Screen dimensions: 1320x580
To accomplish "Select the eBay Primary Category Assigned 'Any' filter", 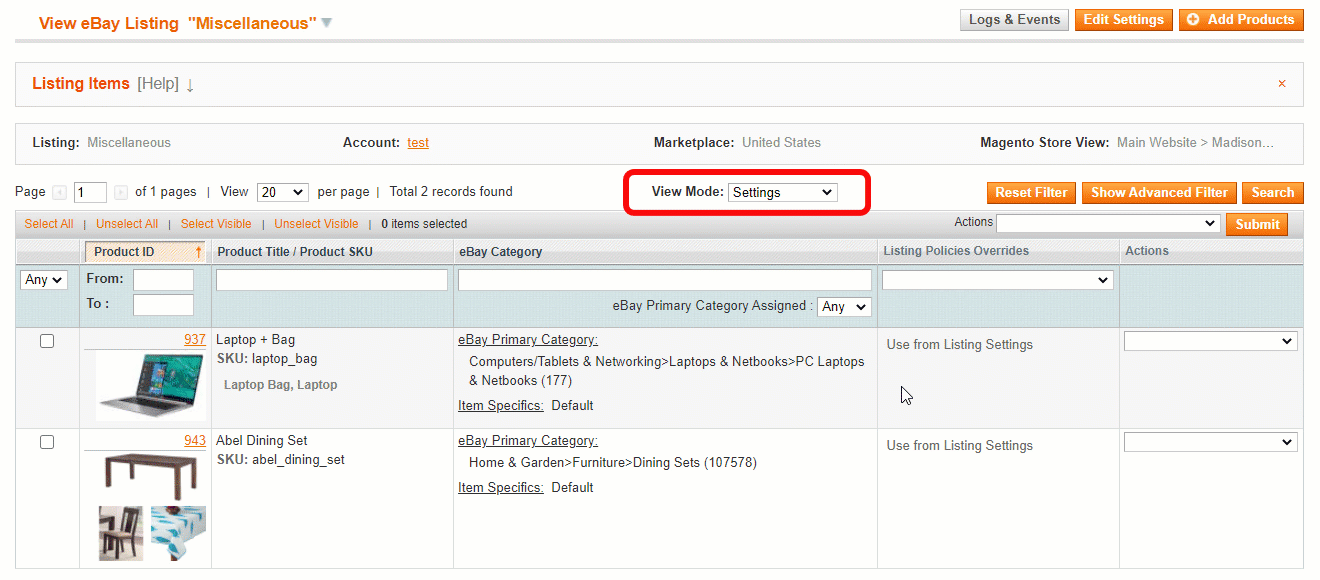I will 843,307.
